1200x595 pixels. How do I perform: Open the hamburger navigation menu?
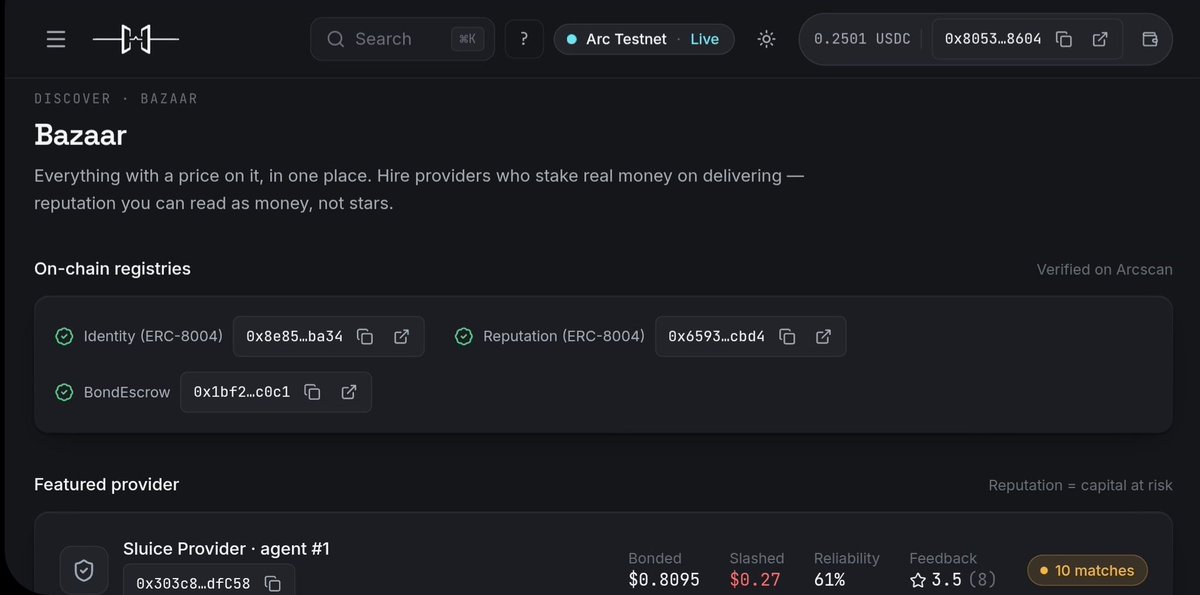point(56,39)
